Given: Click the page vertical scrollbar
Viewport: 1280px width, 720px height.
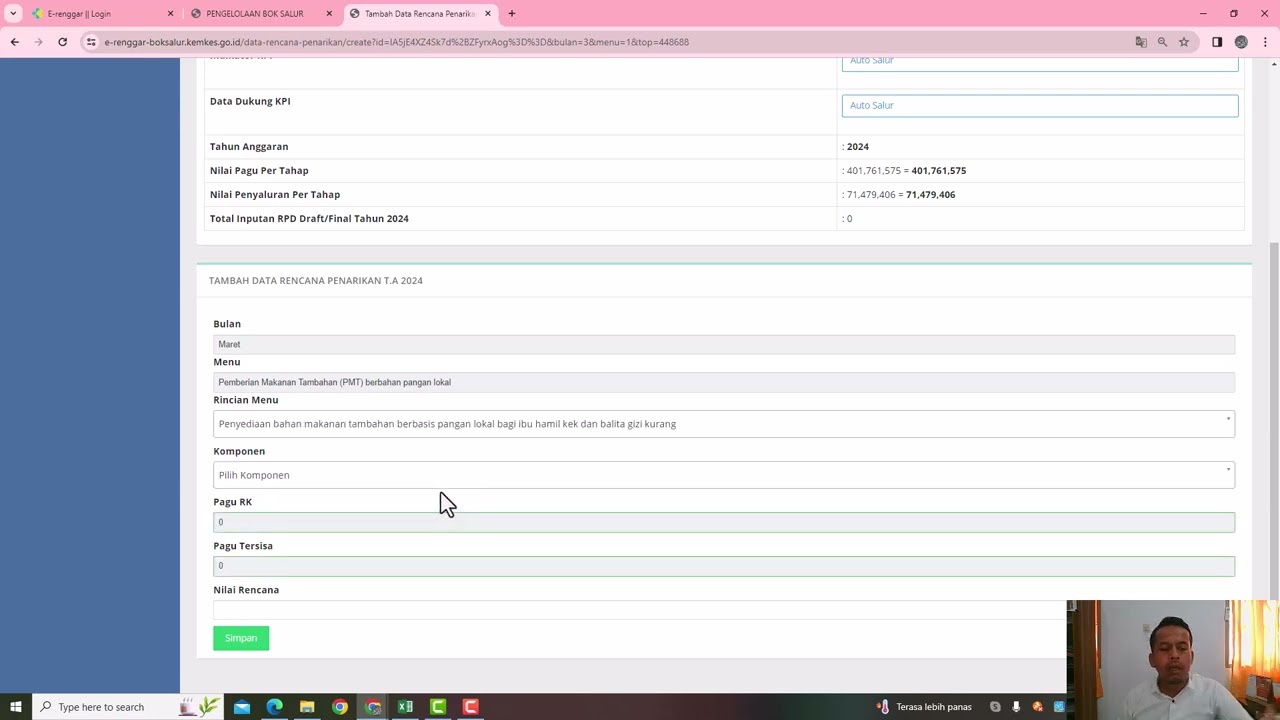Looking at the screenshot, I should click(x=1274, y=420).
